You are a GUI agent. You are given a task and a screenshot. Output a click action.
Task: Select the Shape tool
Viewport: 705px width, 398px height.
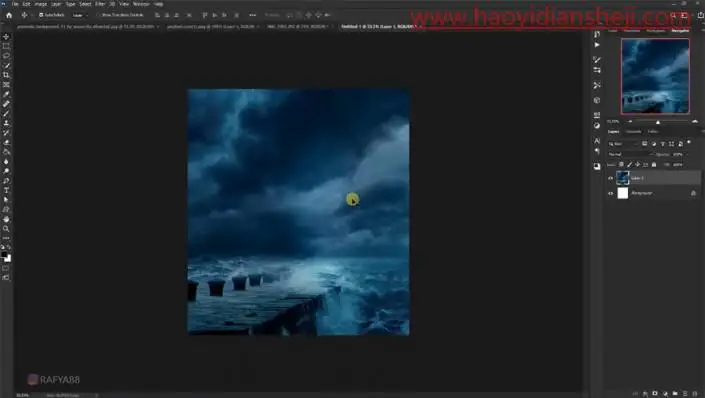click(x=6, y=210)
